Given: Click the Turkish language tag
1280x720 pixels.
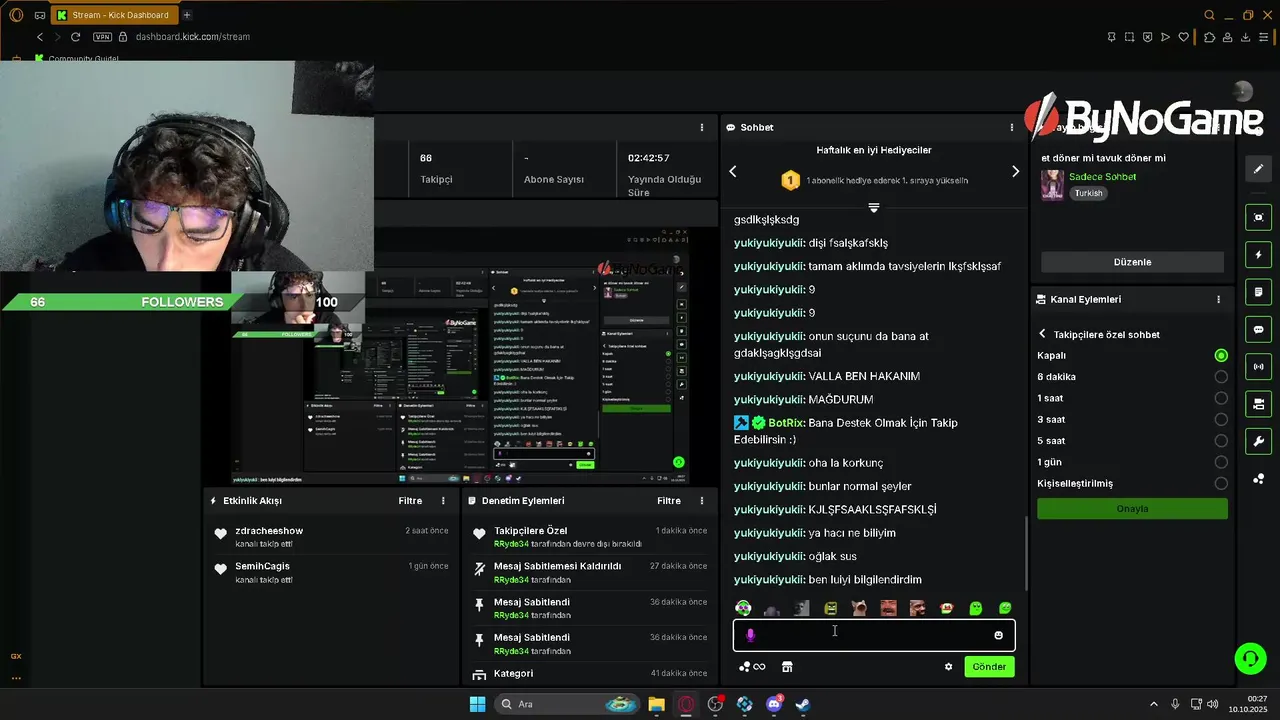Looking at the screenshot, I should pos(1088,193).
